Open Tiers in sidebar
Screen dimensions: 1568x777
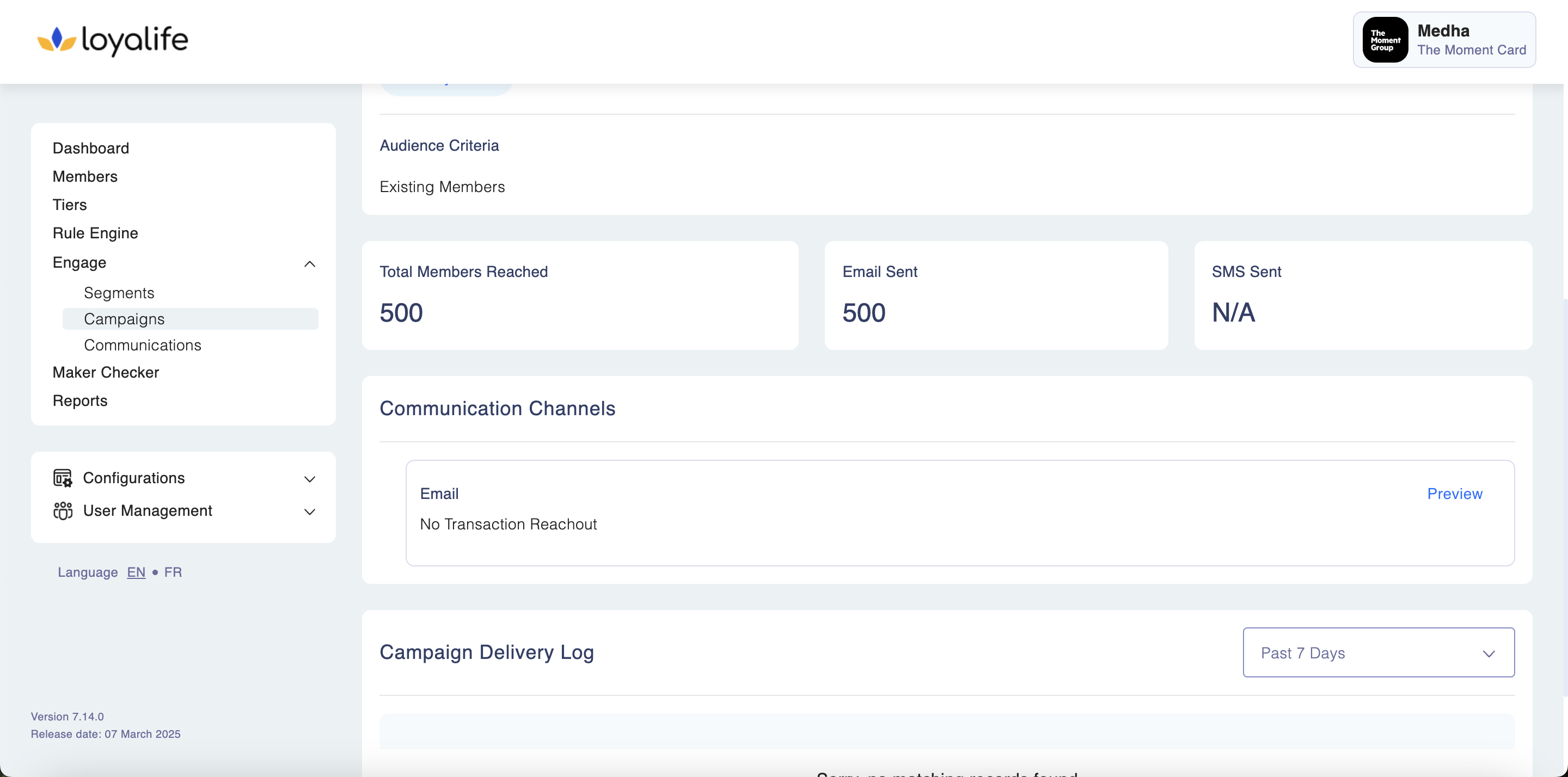point(69,205)
